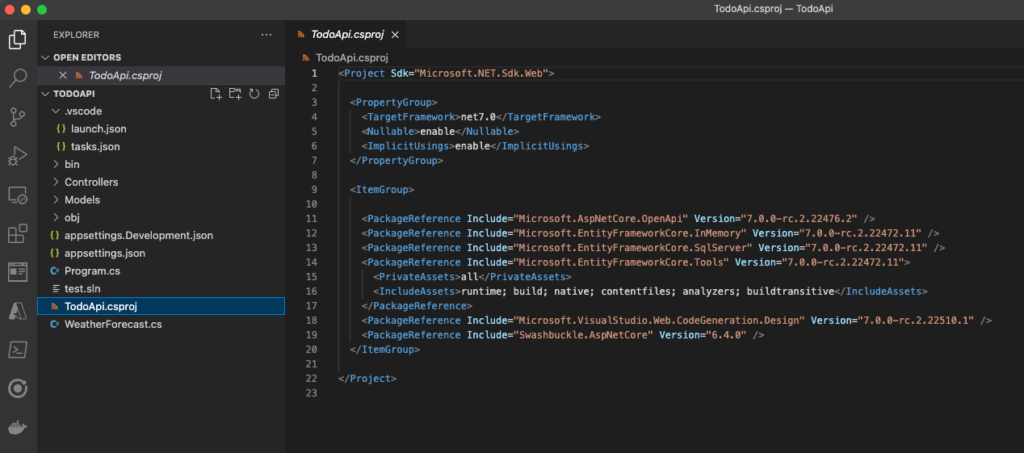Select the TodoApi.csproj editor tab
This screenshot has height=453, width=1024.
tap(347, 35)
